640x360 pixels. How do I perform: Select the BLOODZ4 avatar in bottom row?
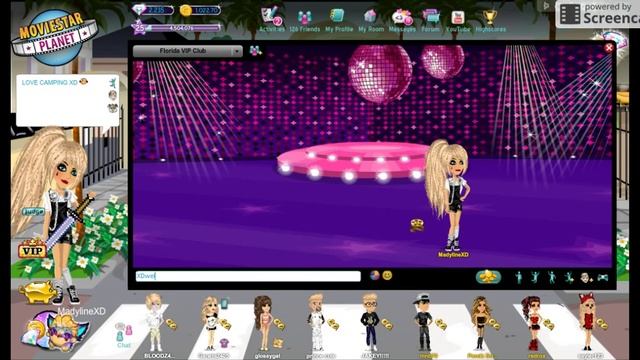click(155, 322)
